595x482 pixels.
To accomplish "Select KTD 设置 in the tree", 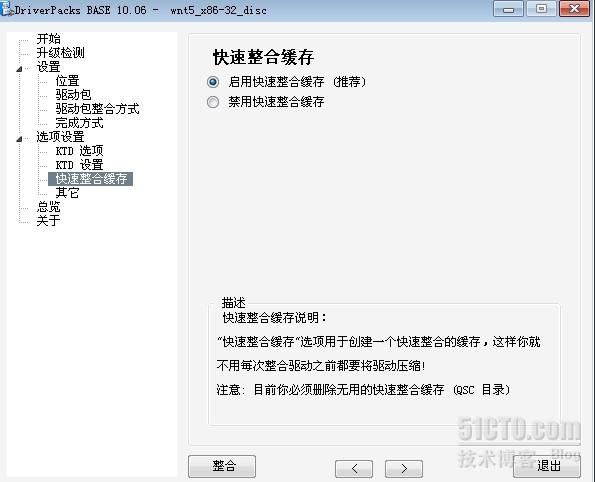I will pos(79,165).
